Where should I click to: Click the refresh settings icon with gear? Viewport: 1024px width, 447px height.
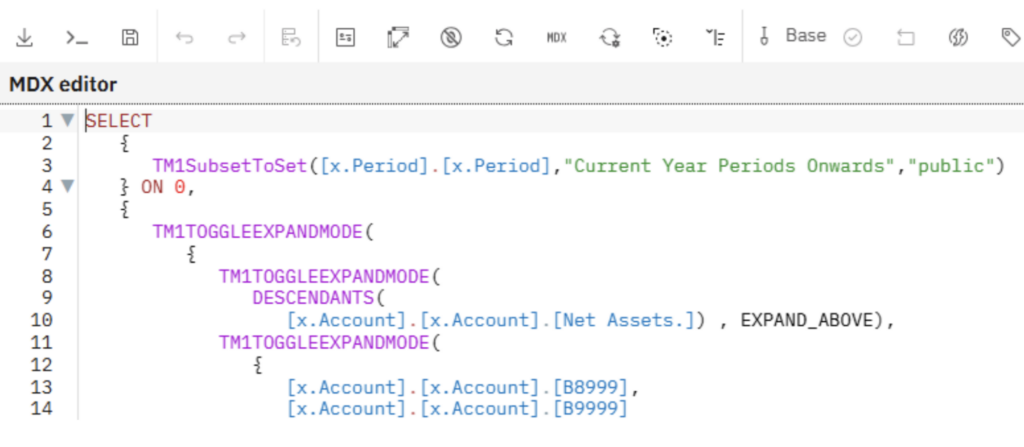tap(609, 37)
